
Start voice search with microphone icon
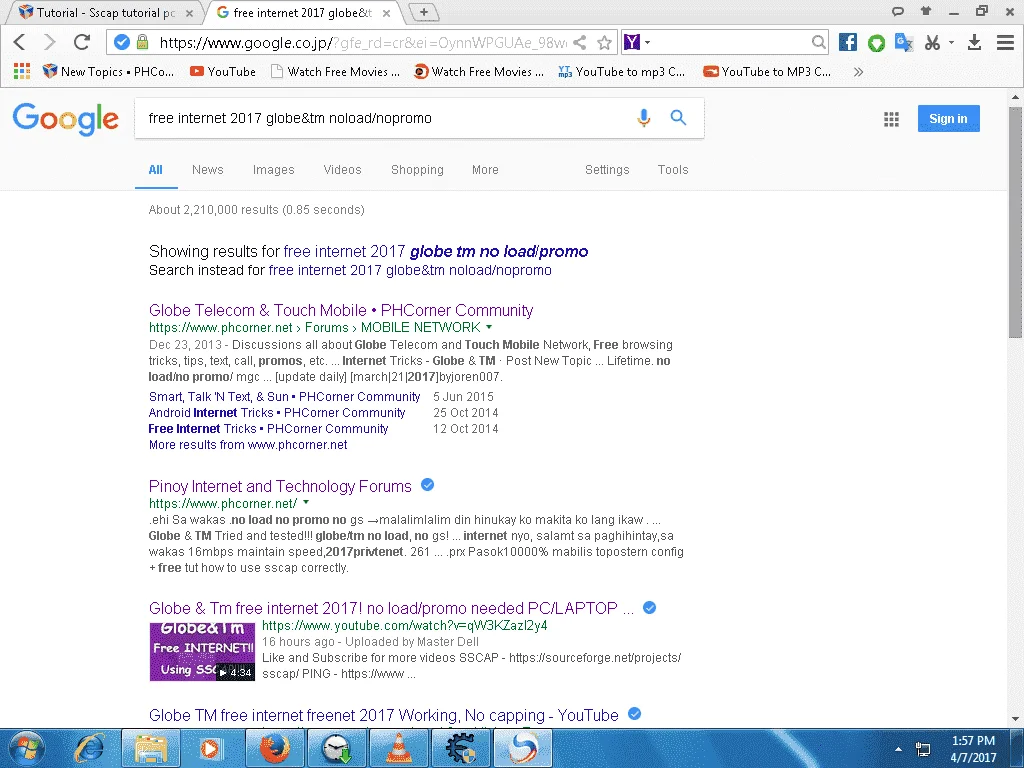[x=643, y=118]
